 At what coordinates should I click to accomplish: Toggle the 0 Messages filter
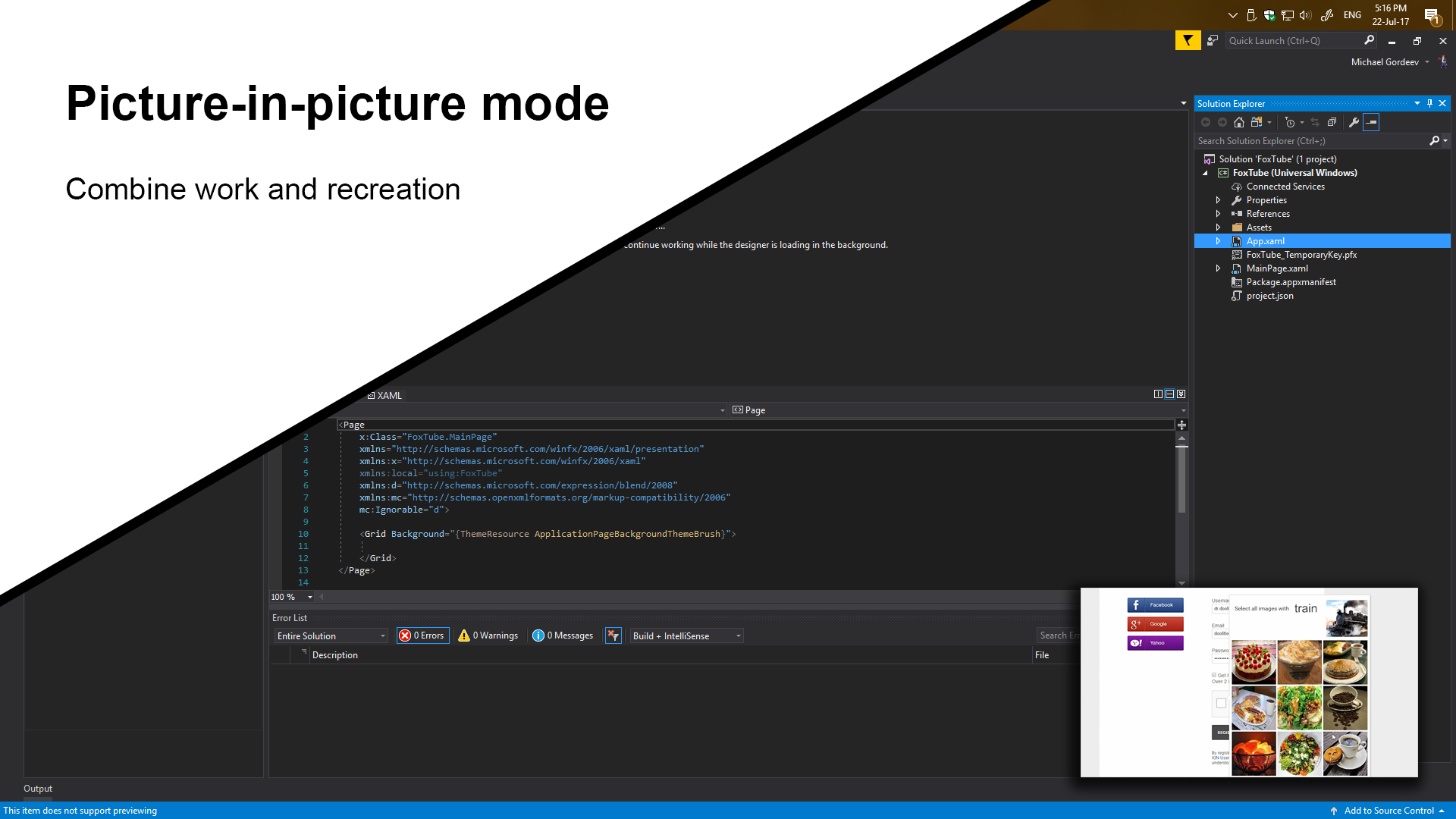563,635
